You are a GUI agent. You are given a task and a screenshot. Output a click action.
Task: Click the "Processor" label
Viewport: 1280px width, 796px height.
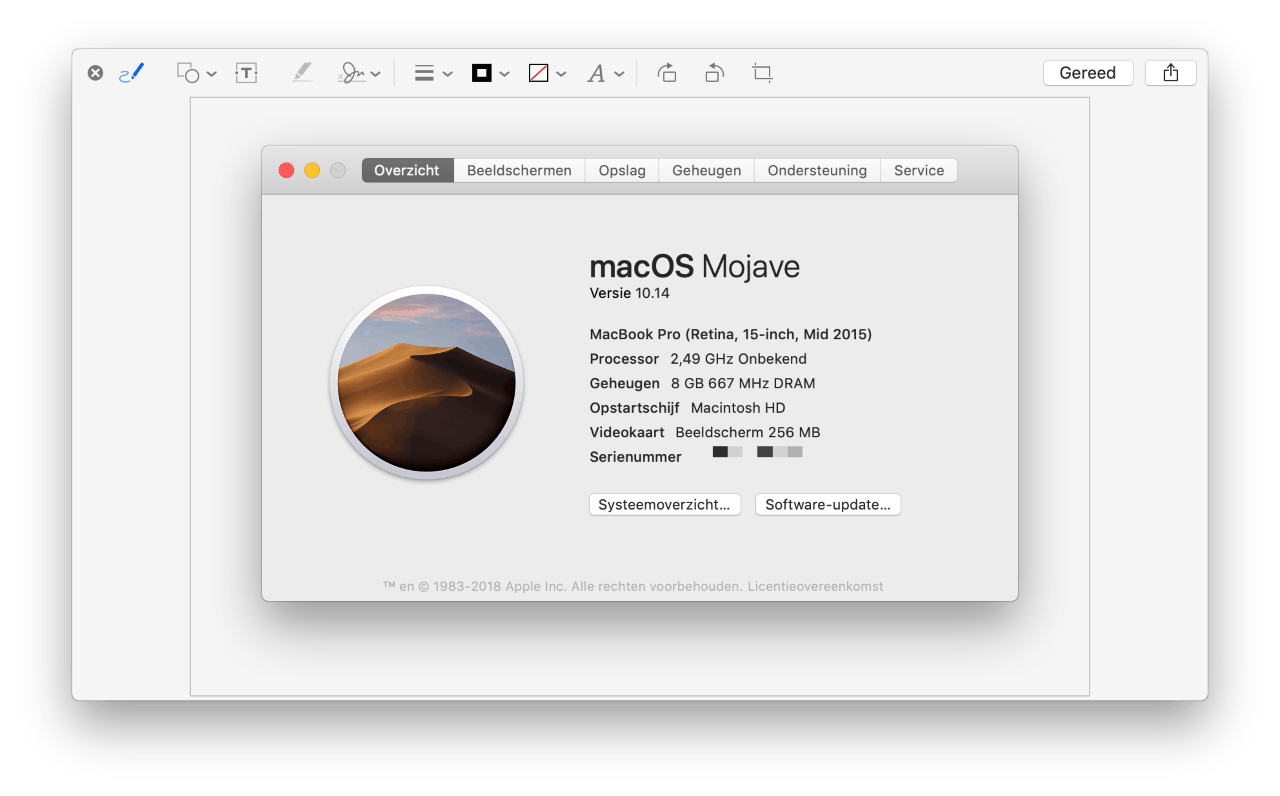click(624, 359)
